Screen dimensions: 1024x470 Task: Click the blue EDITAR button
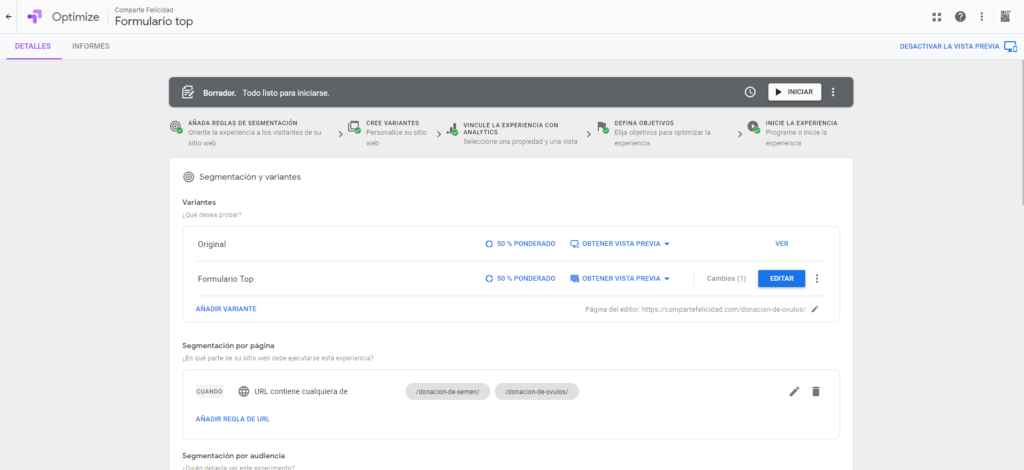click(x=782, y=279)
